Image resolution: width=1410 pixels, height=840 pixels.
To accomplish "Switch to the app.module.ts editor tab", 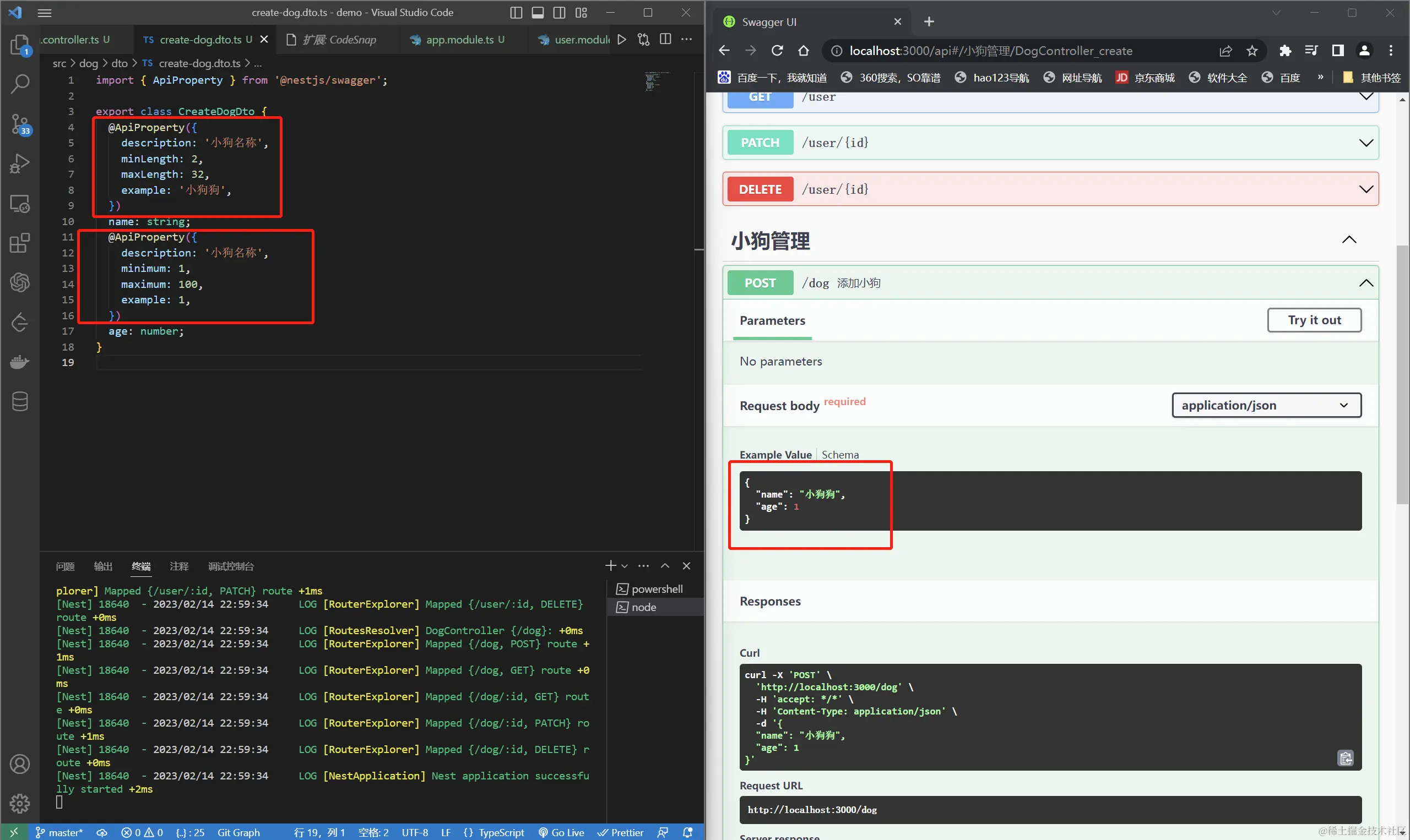I will 459,40.
